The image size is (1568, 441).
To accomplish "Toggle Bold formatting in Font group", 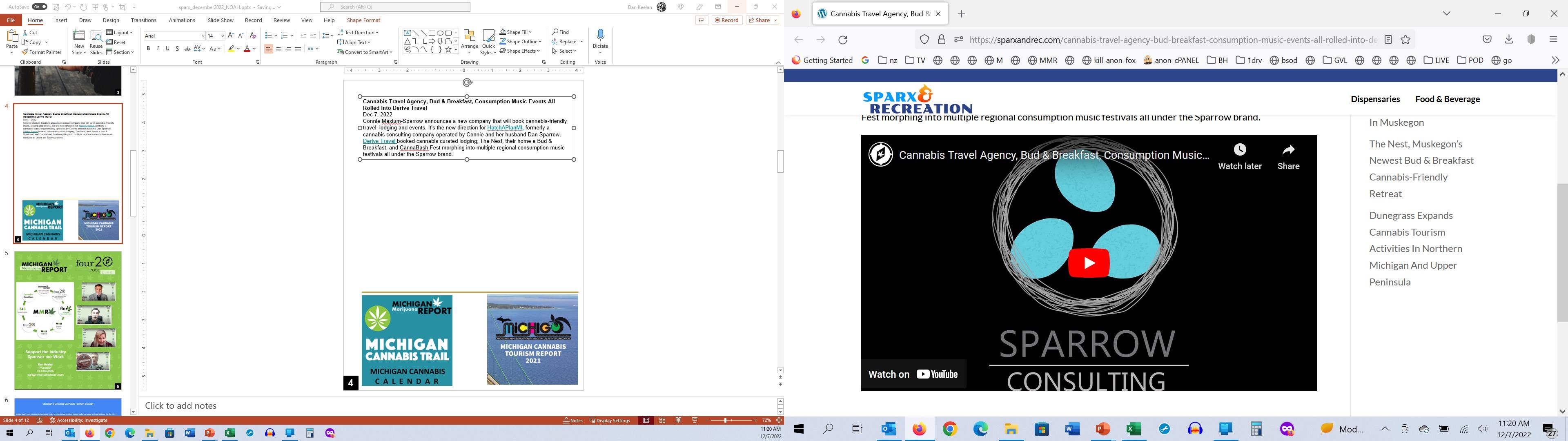I will 148,49.
